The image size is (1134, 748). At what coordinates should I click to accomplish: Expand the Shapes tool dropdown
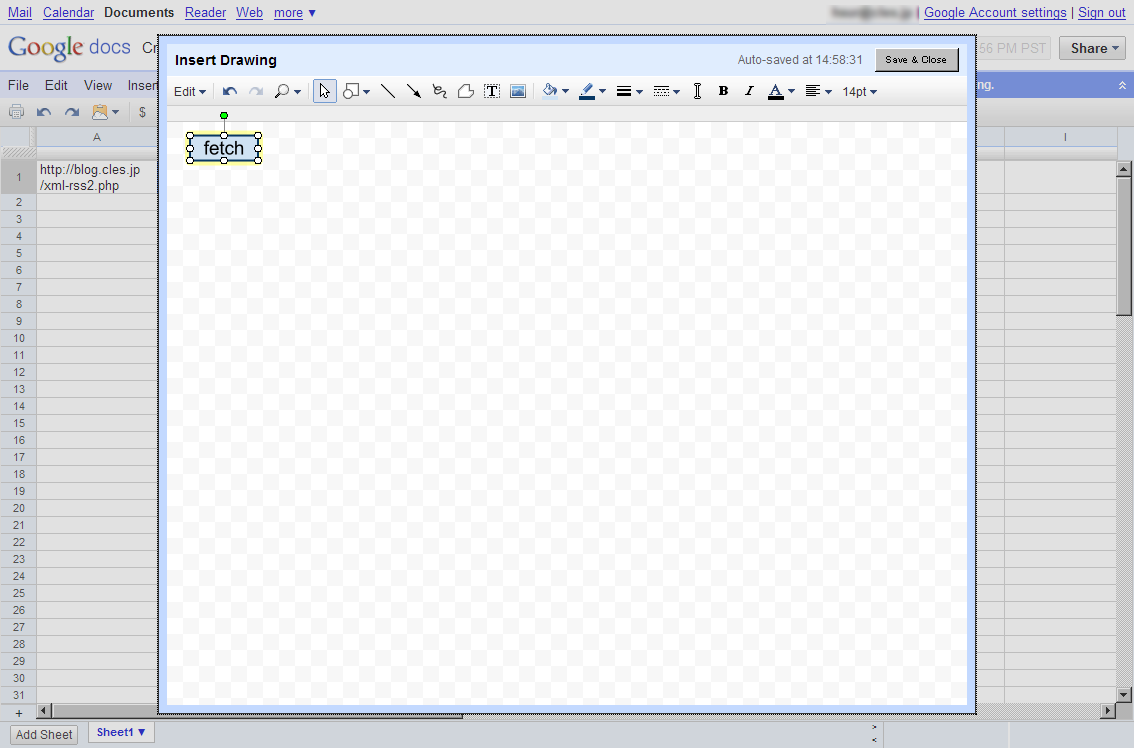pyautogui.click(x=356, y=91)
